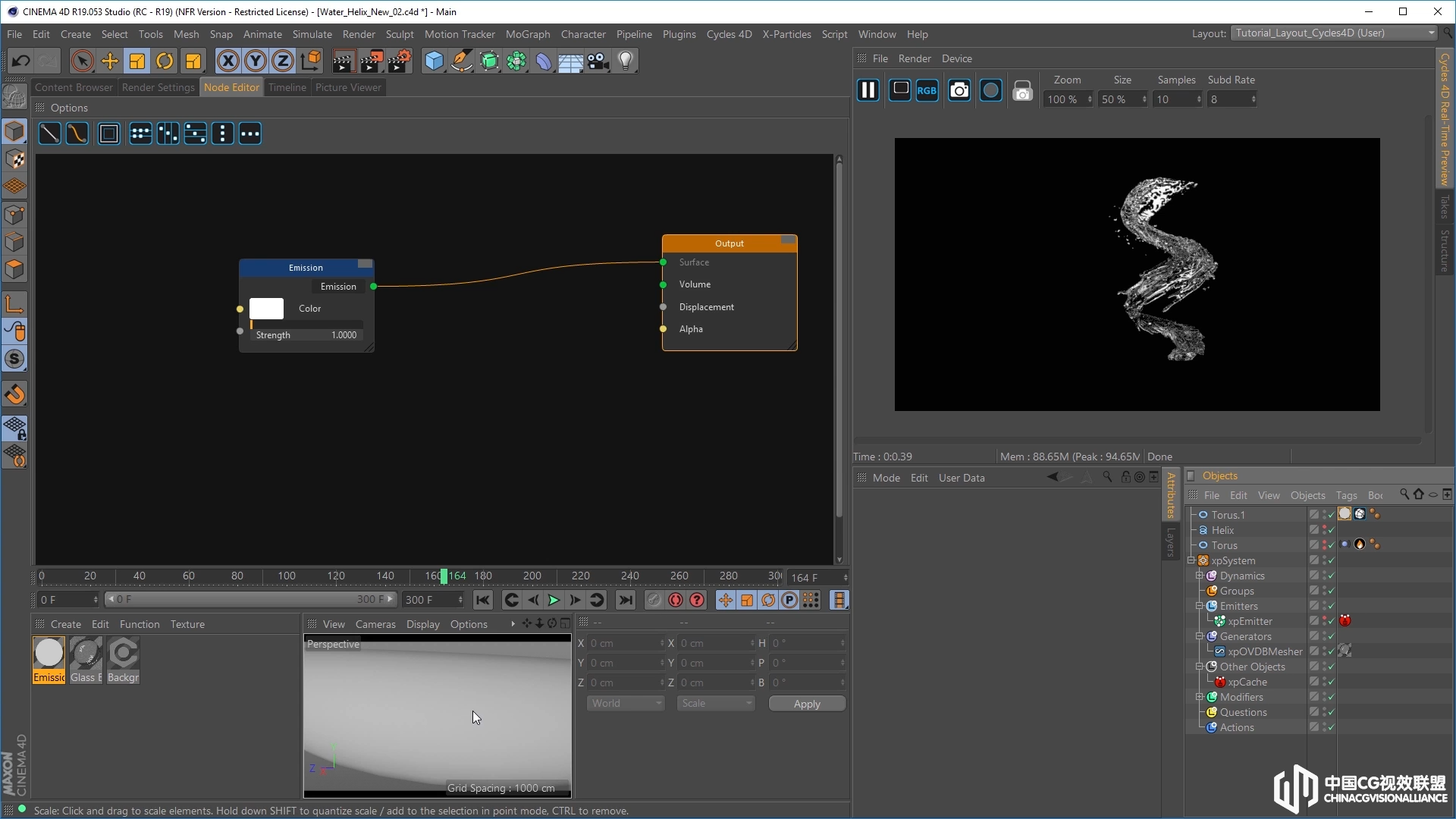The image size is (1456, 819).
Task: Pause the Cycles 4D real-time preview
Action: [x=868, y=90]
